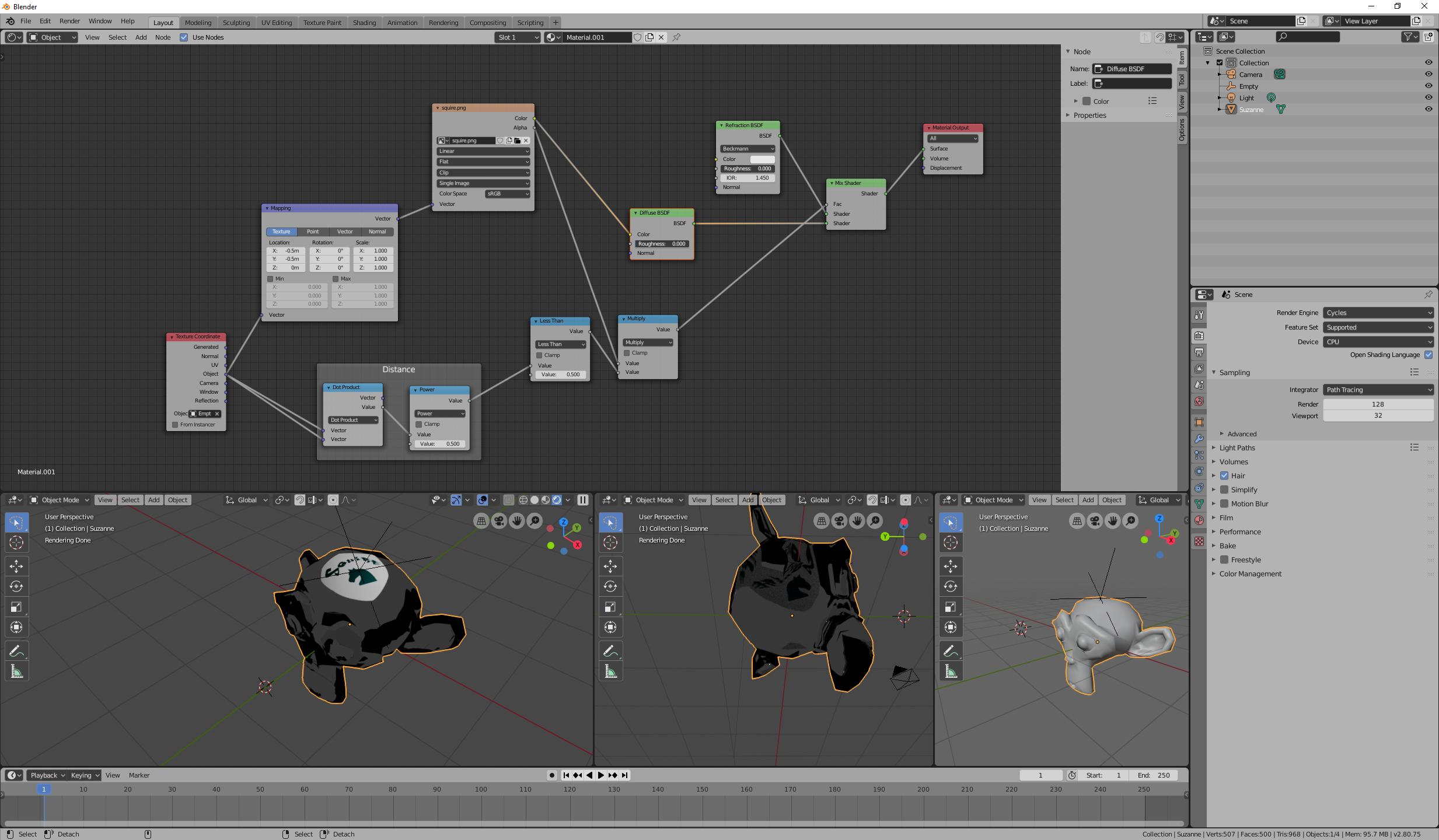Select the Annotate tool in left viewport
Viewport: 1439px width, 840px height.
(x=16, y=651)
